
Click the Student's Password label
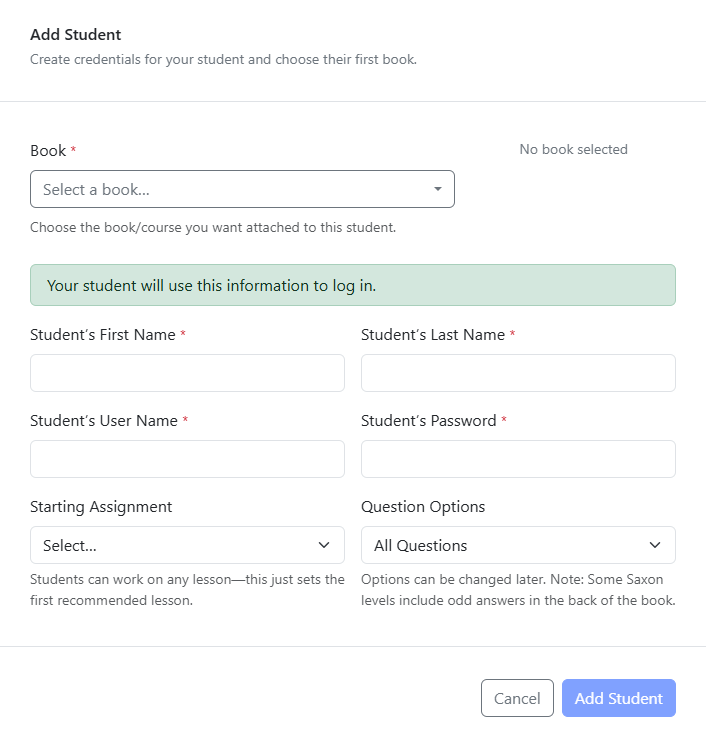tap(429, 421)
